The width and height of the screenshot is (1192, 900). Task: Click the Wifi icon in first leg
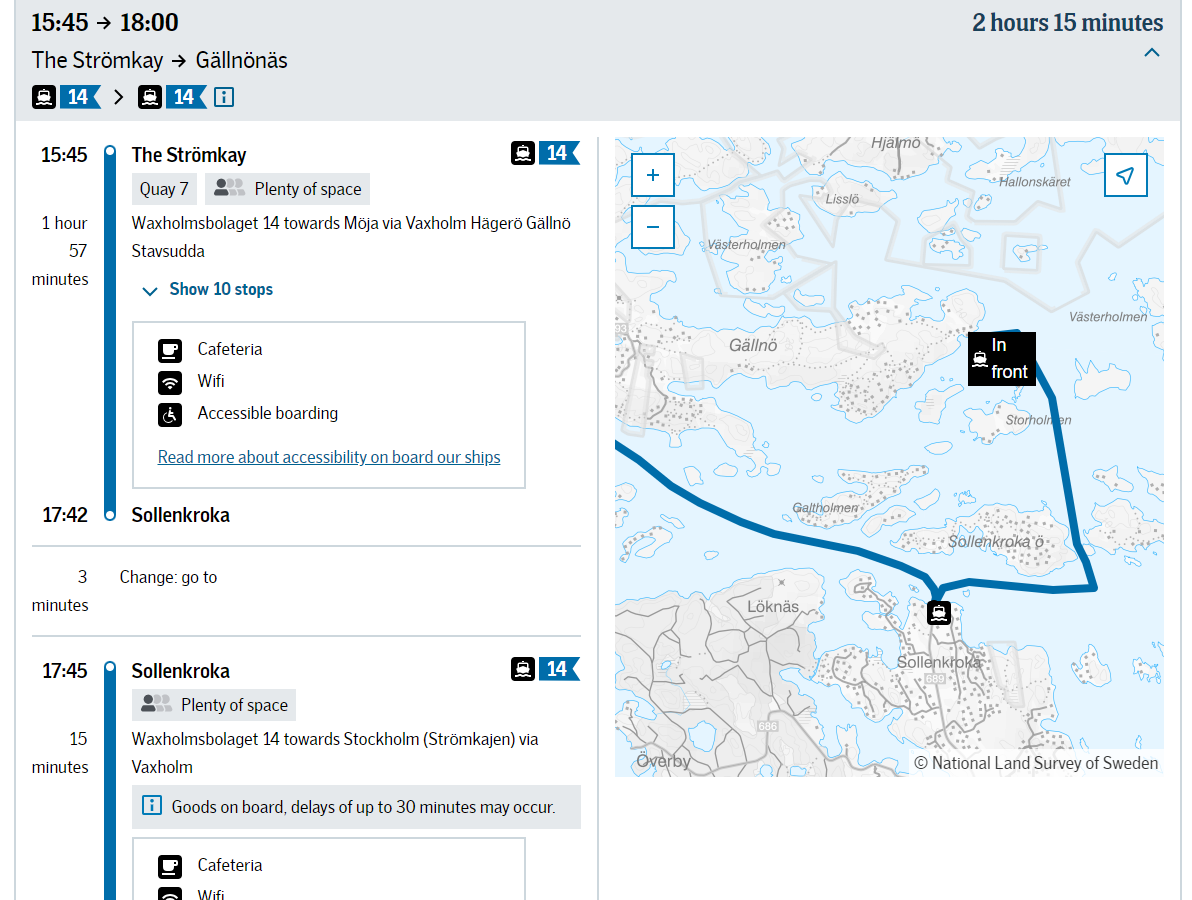170,382
